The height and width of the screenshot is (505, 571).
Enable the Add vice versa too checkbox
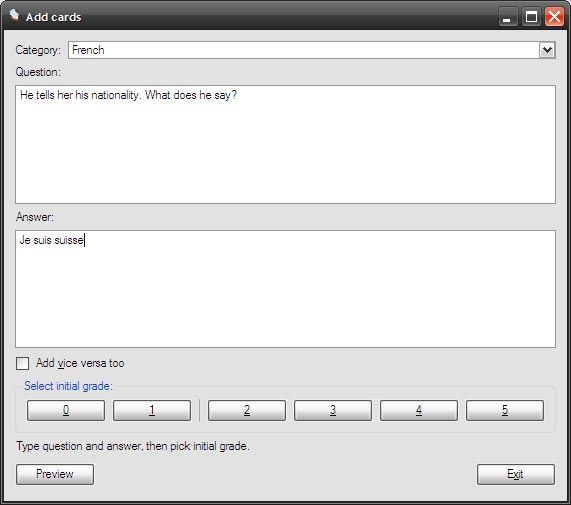point(23,363)
